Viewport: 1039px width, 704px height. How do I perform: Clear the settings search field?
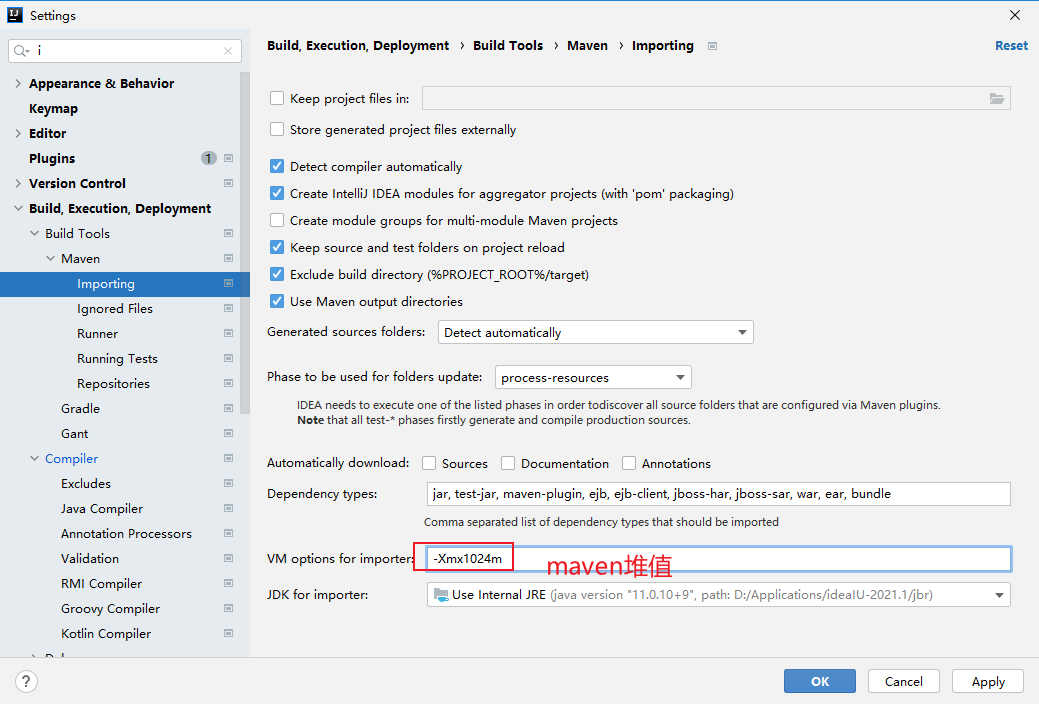pyautogui.click(x=228, y=51)
